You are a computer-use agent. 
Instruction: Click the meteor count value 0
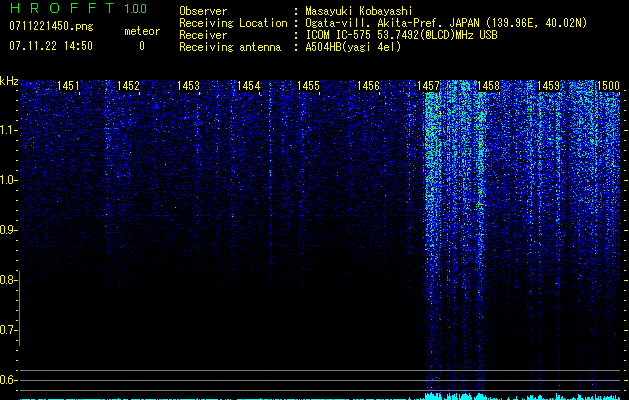click(142, 46)
